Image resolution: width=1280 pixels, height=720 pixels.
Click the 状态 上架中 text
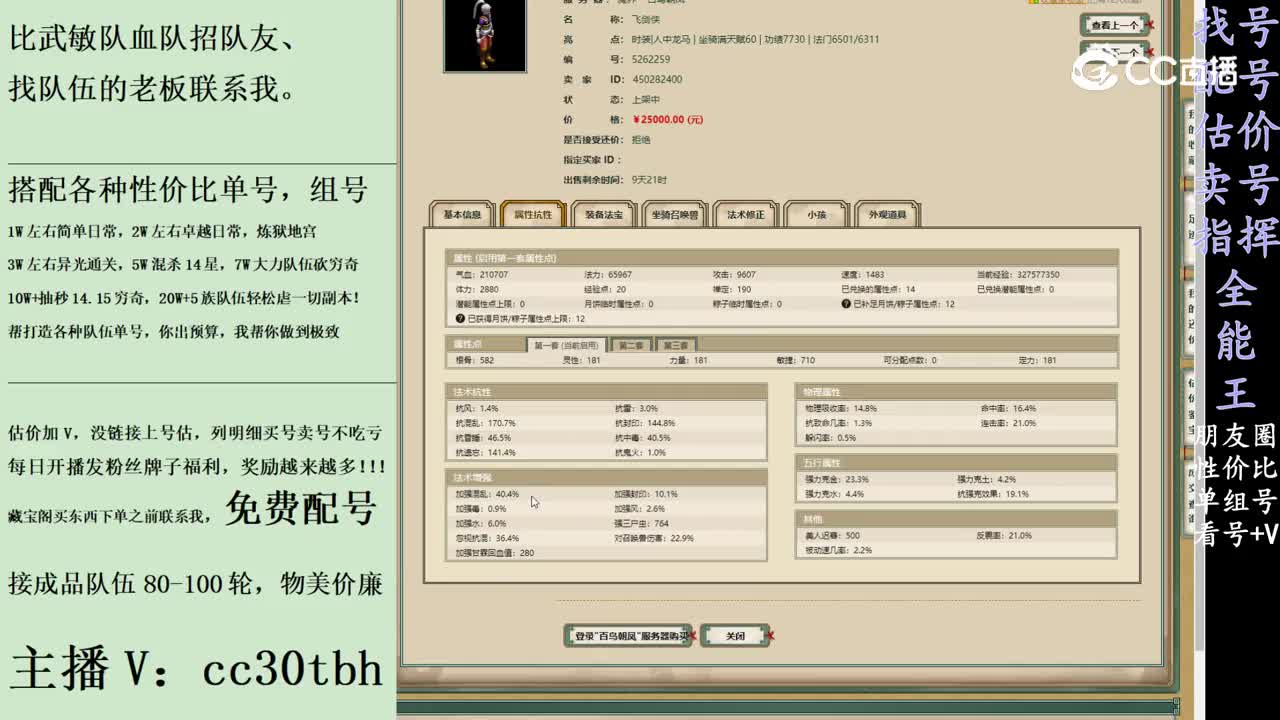pyautogui.click(x=612, y=100)
